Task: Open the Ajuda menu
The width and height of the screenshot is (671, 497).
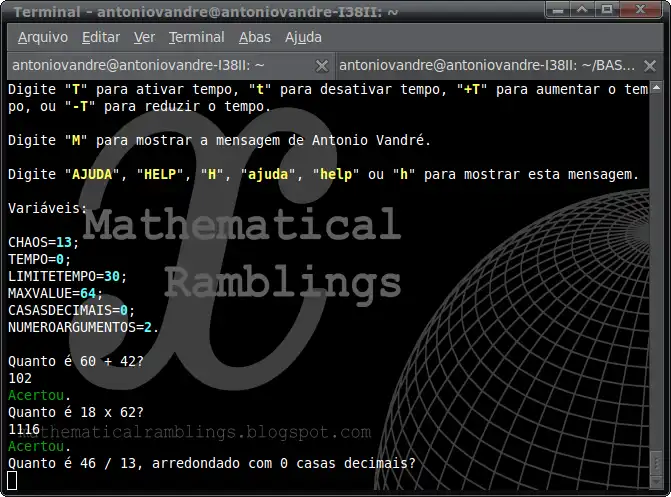Action: 303,37
